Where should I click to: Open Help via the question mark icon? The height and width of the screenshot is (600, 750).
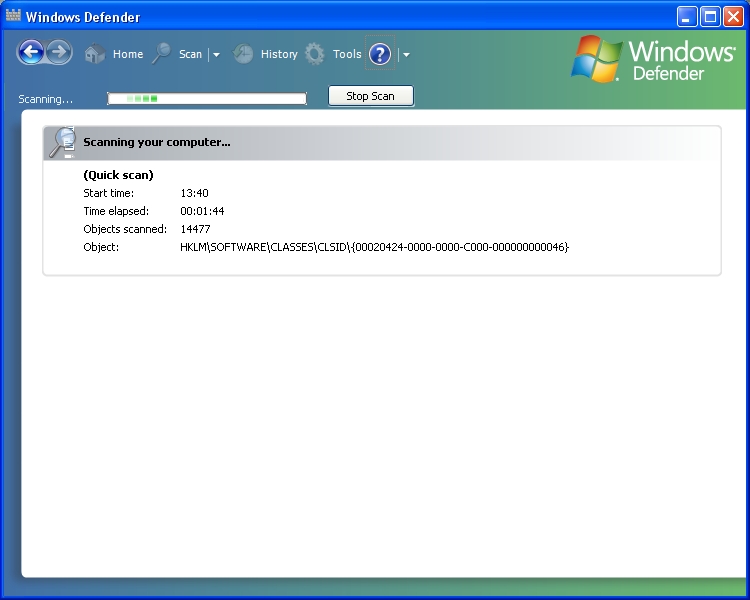(x=380, y=54)
